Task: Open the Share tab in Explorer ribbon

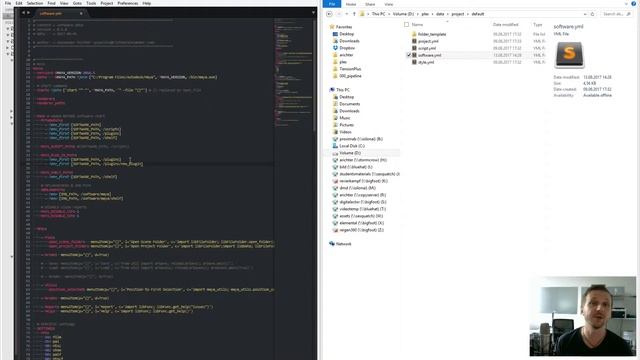Action: [x=370, y=4]
